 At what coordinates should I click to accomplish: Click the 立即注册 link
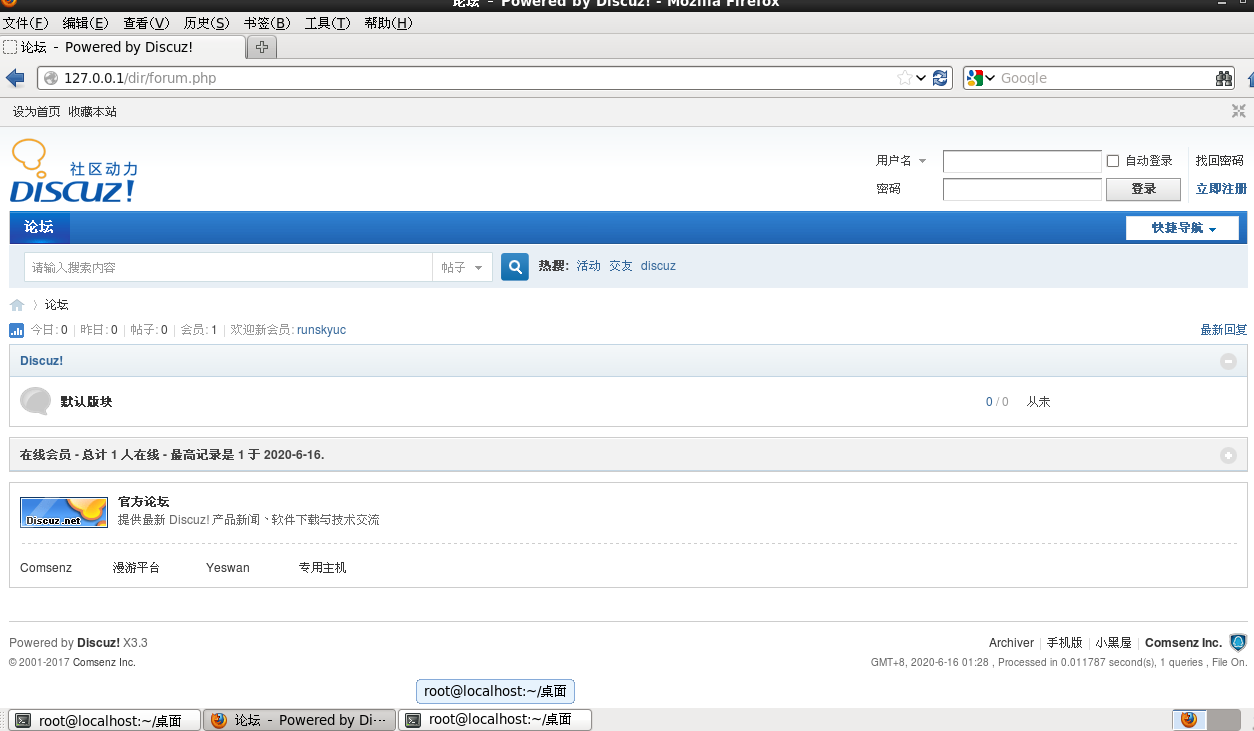1221,189
